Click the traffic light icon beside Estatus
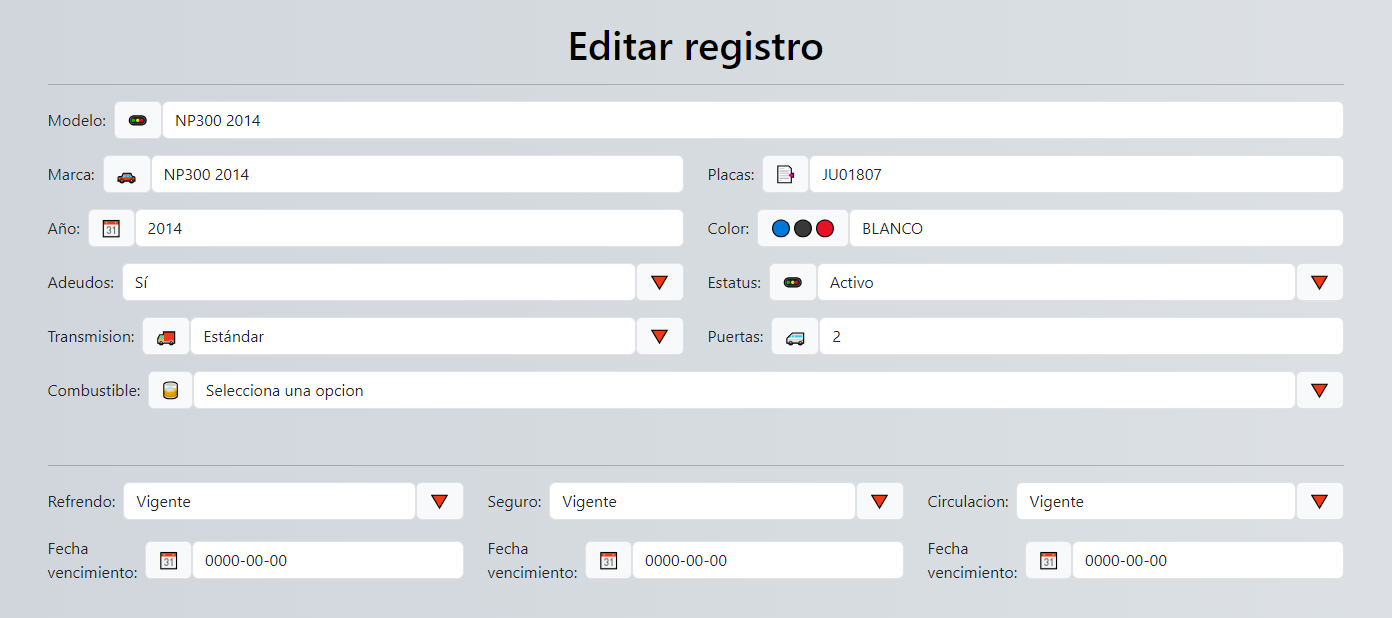This screenshot has width=1392, height=618. tap(793, 282)
